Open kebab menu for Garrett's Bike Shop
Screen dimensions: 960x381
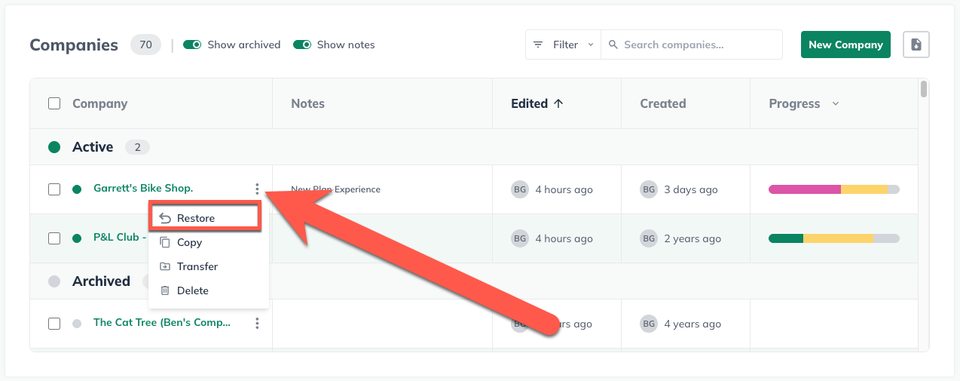click(257, 189)
